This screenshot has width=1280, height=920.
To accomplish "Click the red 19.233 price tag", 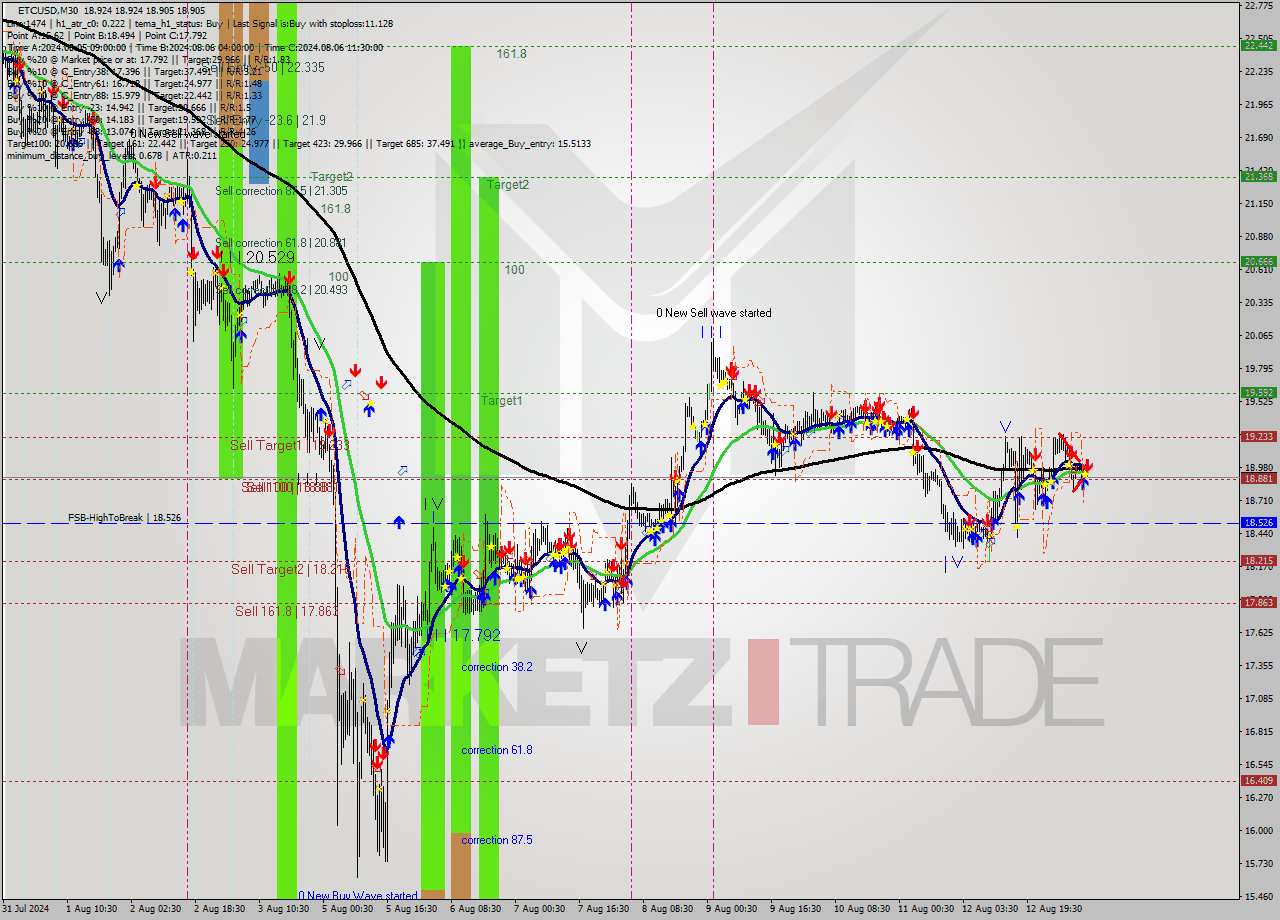I will point(1258,437).
